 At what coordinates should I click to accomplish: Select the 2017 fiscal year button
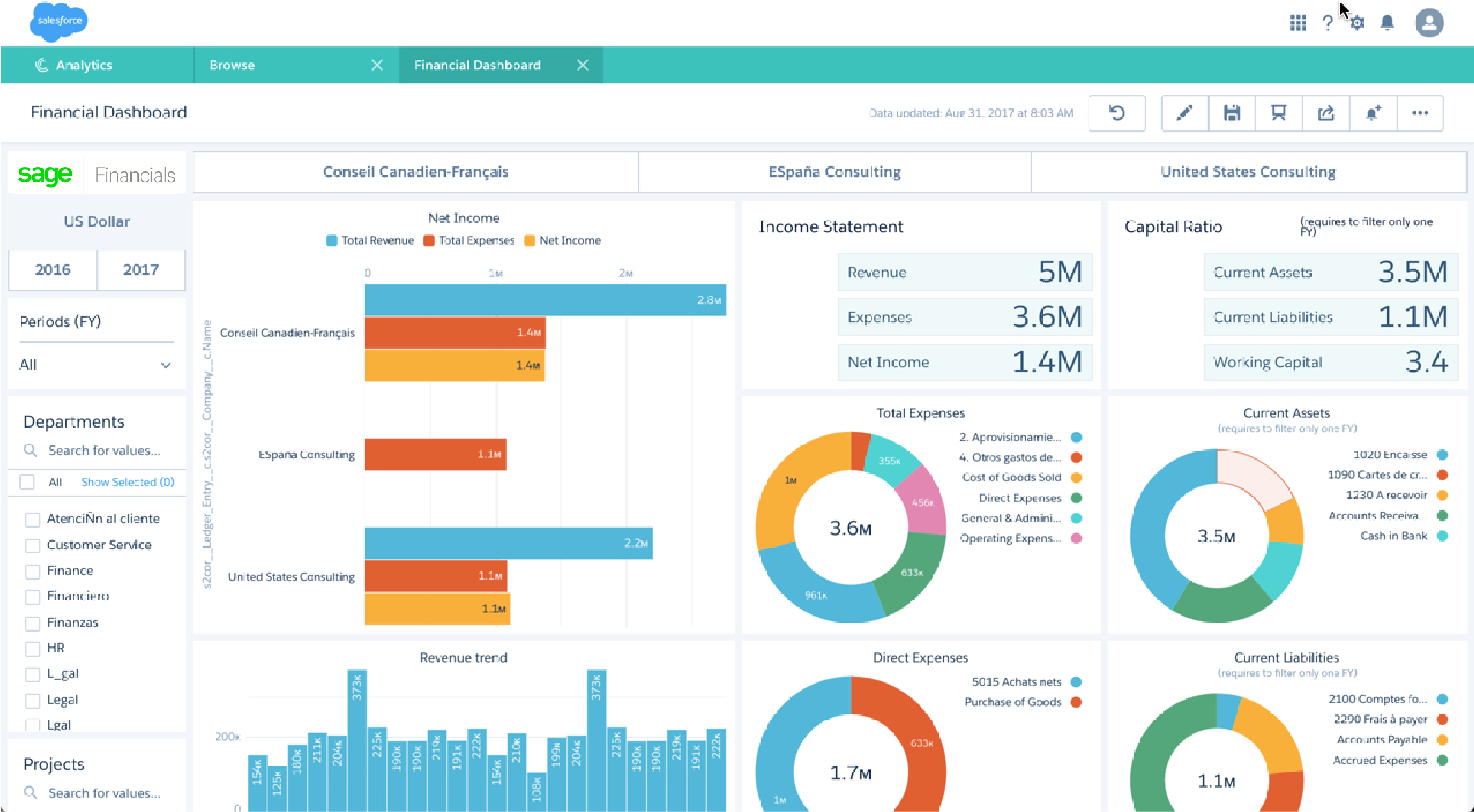(141, 270)
